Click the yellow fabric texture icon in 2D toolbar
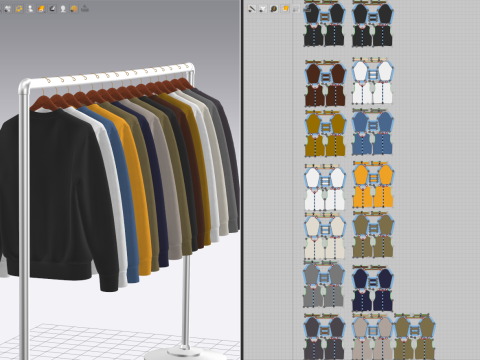This screenshot has width=480, height=360. pos(285,9)
